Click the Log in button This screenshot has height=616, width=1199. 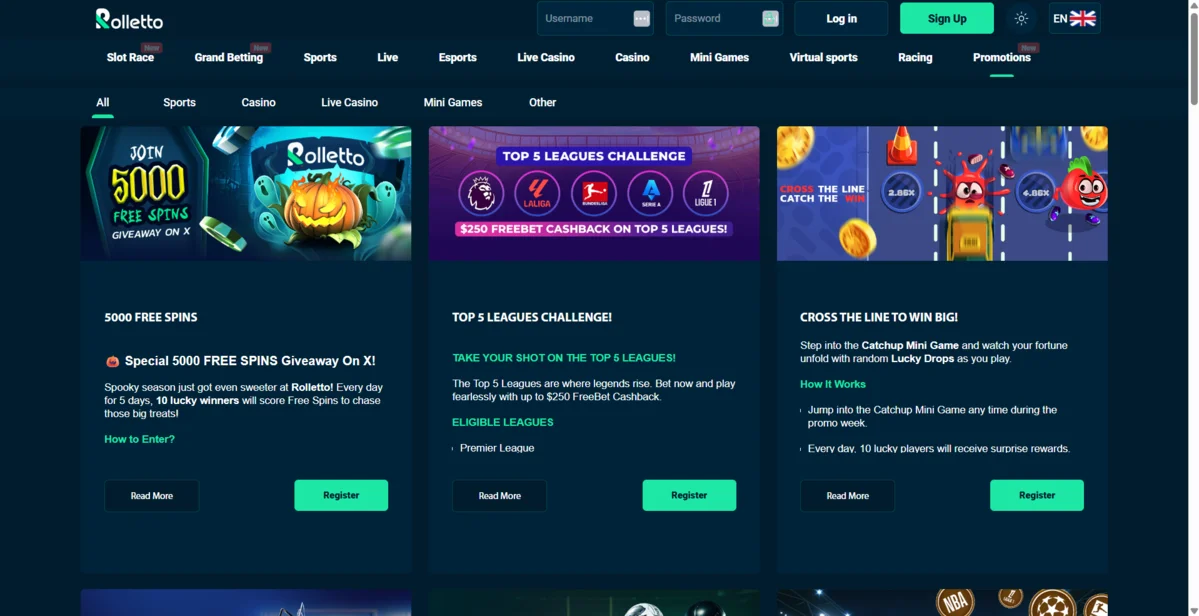point(841,18)
